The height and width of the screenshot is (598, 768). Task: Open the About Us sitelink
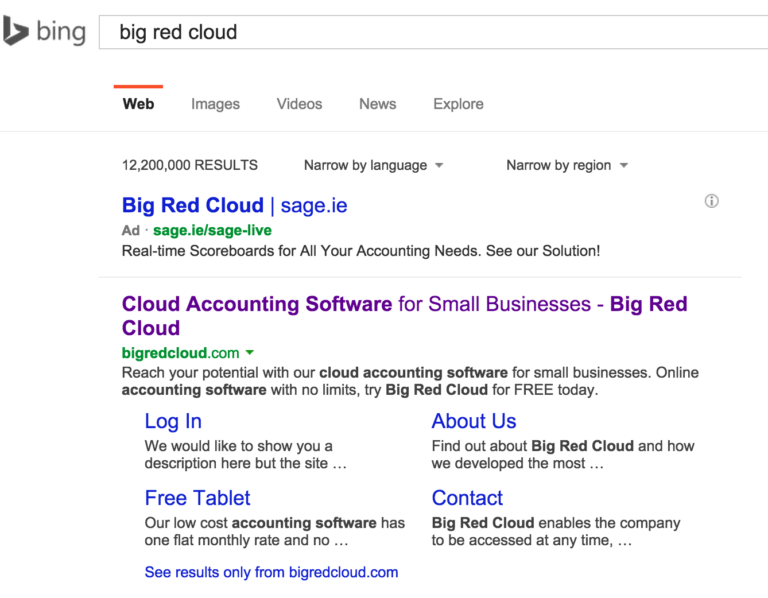pyautogui.click(x=474, y=421)
